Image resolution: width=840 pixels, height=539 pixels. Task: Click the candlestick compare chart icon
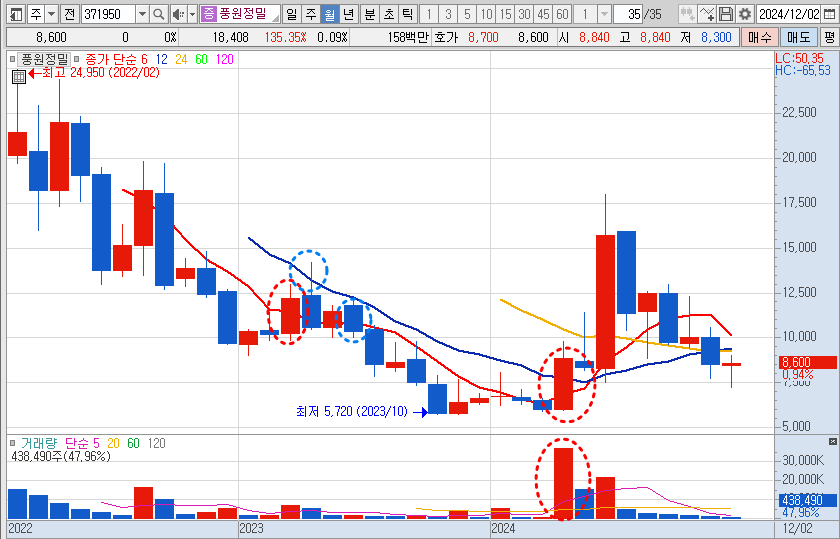[687, 14]
